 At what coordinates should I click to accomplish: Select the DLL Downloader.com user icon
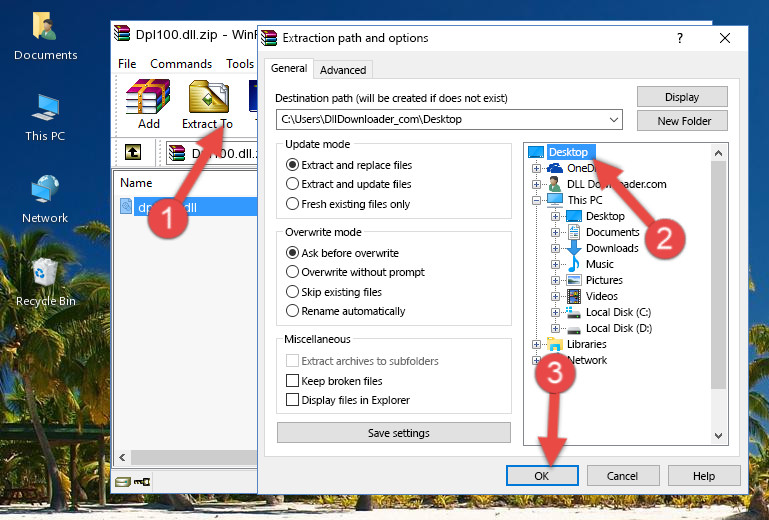(555, 184)
